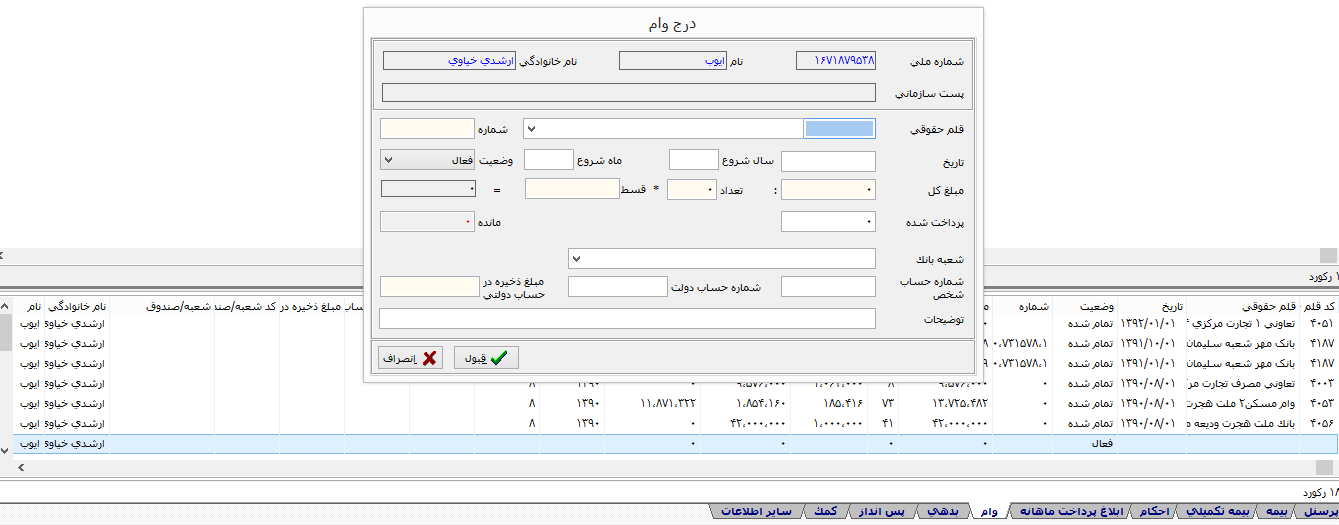Click the کد قلم column header
Viewport: 1339px width, 525px height.
[x=1321, y=306]
